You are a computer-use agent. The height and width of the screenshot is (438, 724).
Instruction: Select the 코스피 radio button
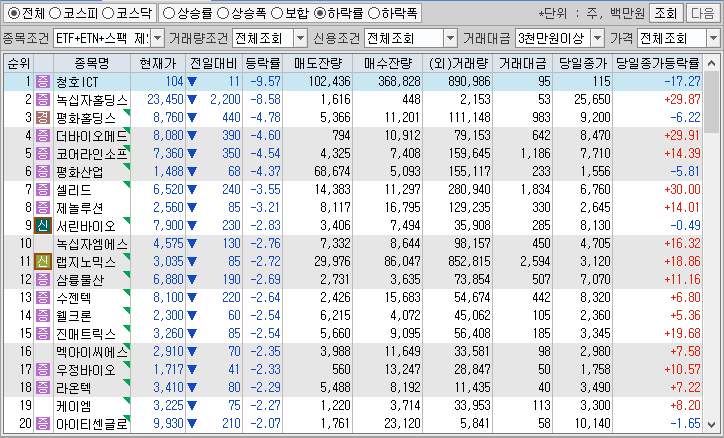(54, 13)
